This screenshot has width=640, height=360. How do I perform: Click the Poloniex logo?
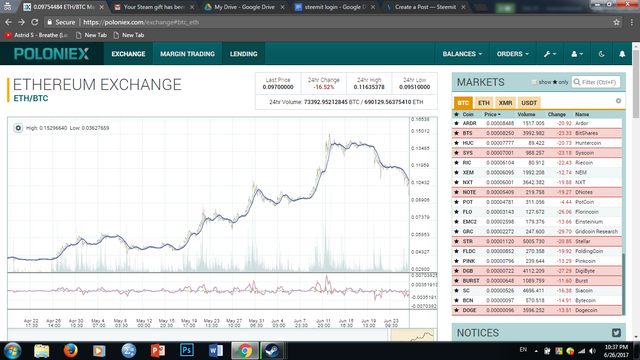coord(51,54)
